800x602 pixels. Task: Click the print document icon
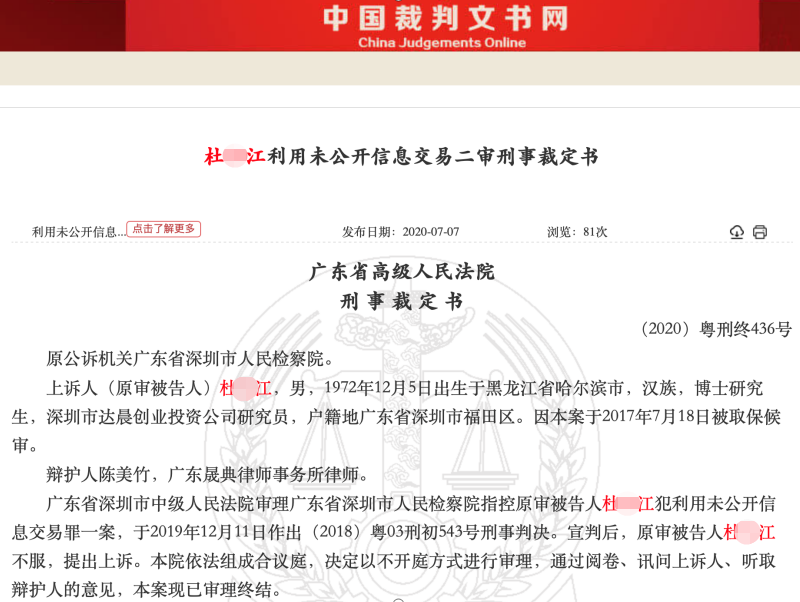760,232
